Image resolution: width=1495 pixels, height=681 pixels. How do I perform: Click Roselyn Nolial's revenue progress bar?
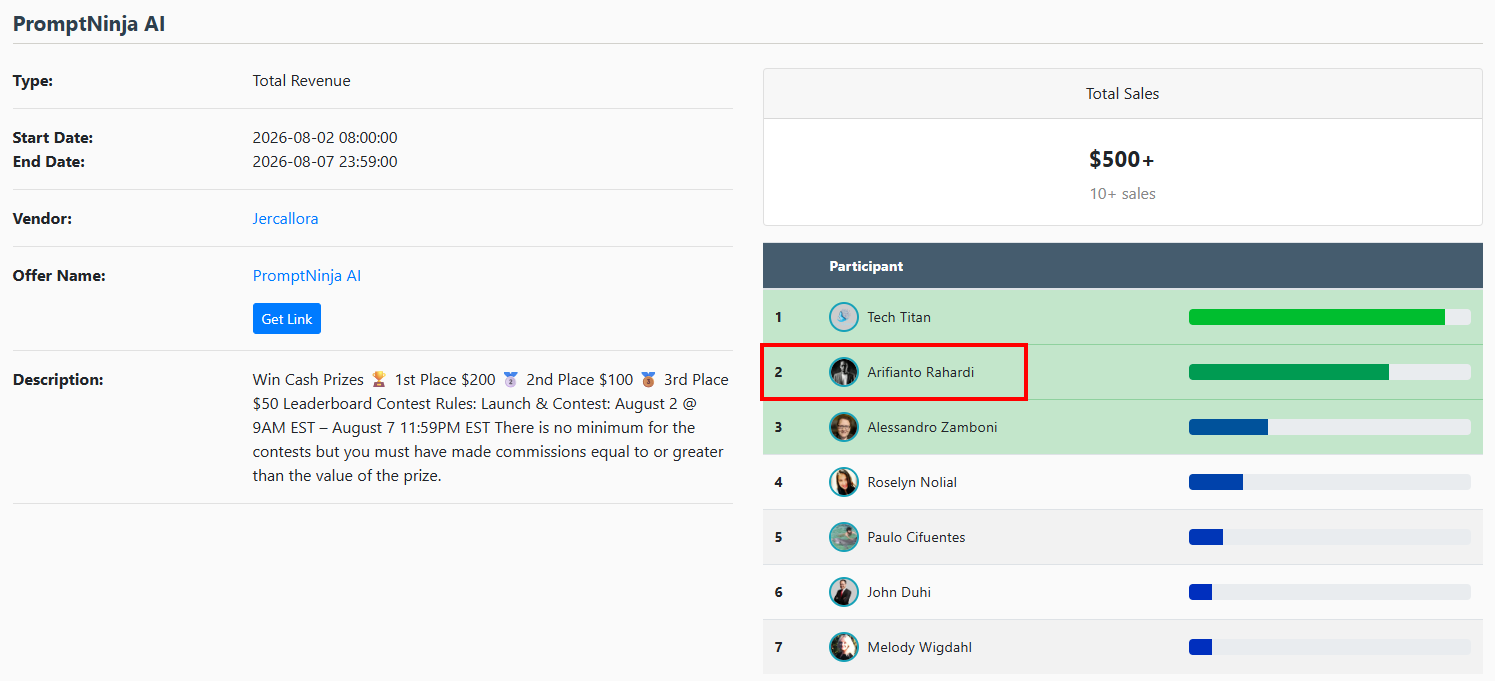point(1329,482)
